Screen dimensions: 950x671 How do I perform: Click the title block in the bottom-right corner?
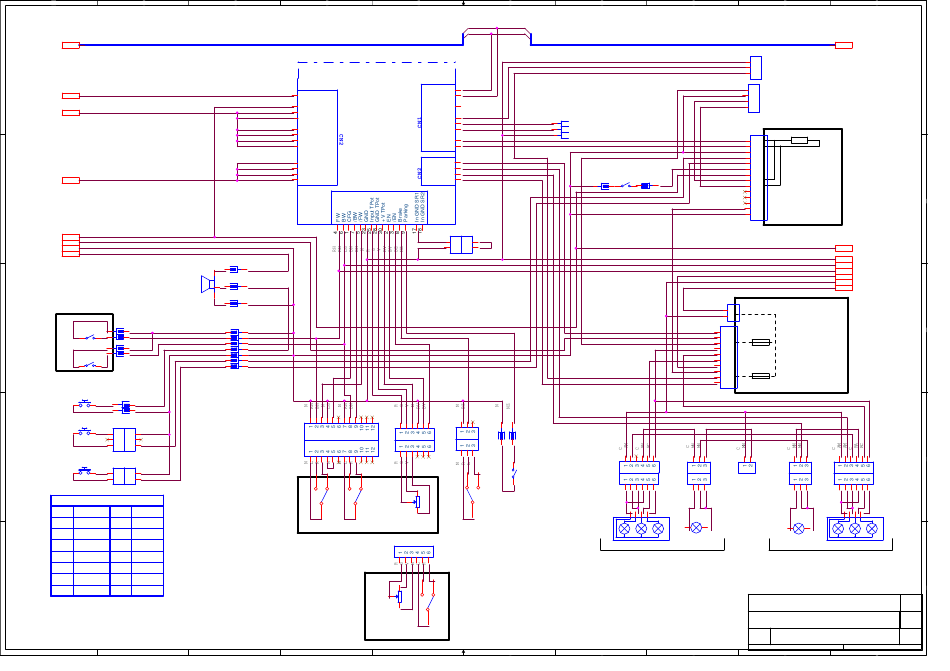coord(835,622)
